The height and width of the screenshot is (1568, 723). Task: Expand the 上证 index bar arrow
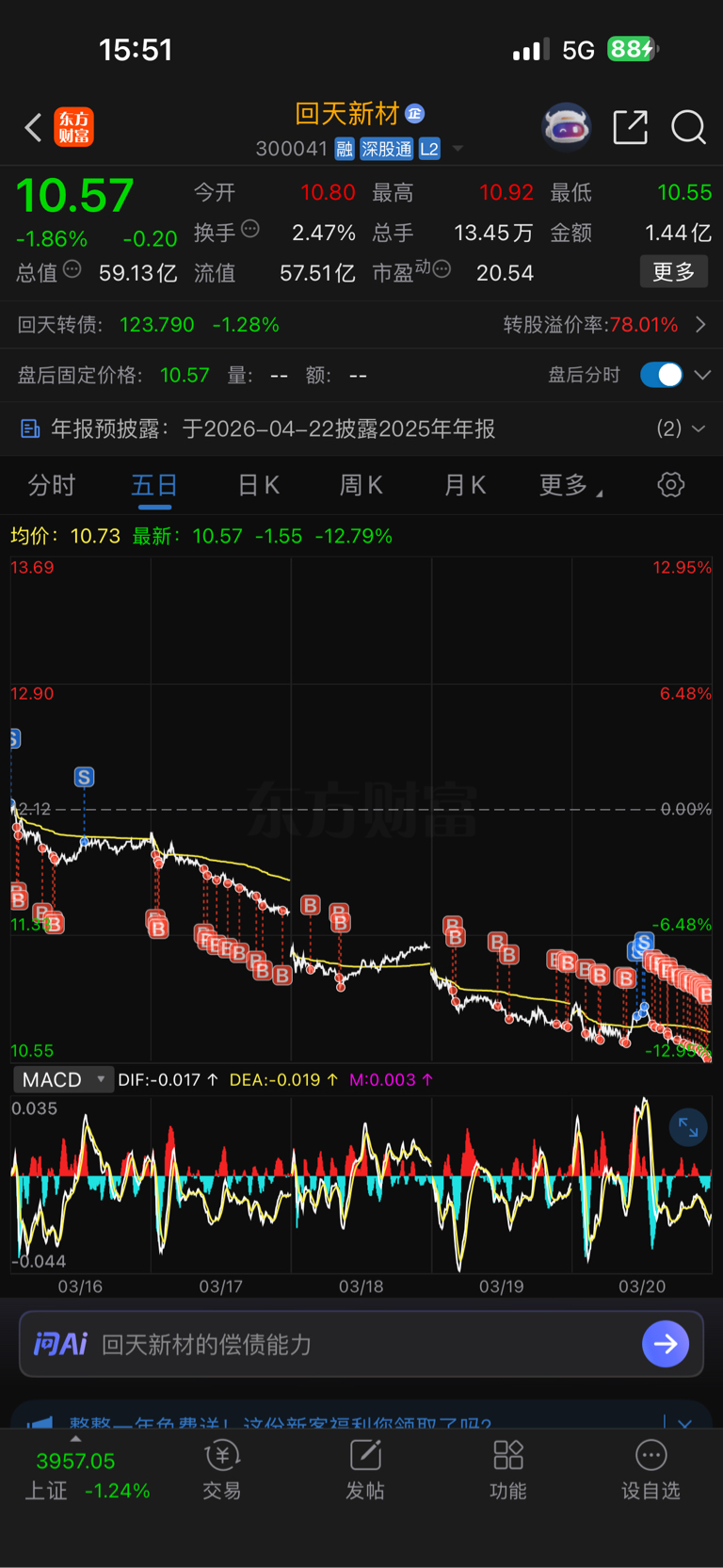(75, 1439)
